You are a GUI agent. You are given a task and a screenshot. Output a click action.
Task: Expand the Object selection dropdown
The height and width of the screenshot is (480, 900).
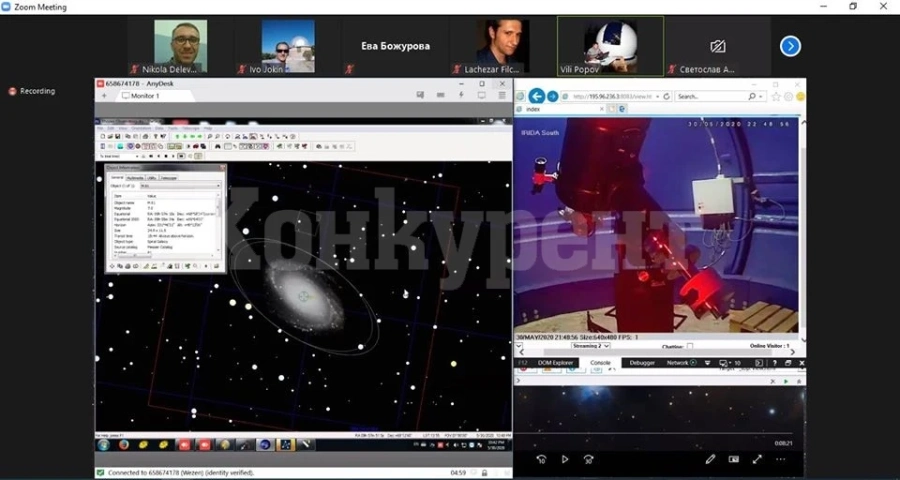pos(218,186)
